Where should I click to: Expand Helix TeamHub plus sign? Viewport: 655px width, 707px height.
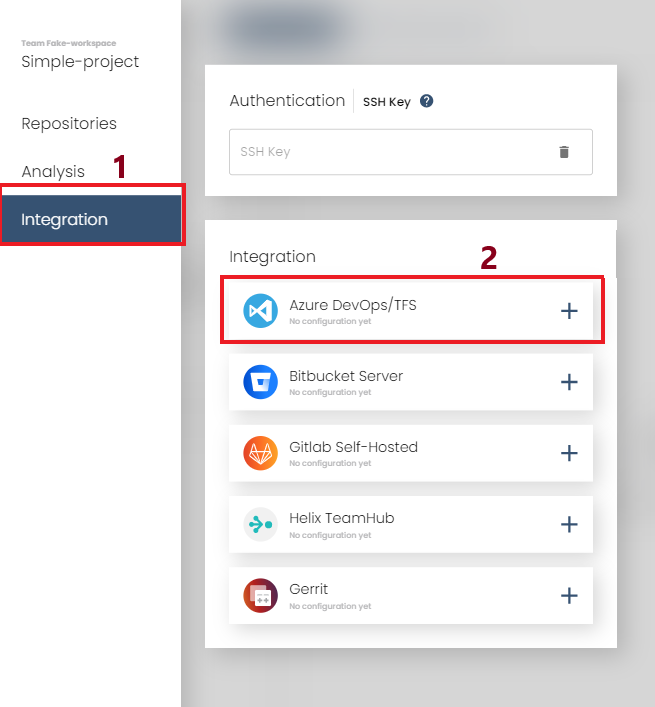[x=569, y=524]
